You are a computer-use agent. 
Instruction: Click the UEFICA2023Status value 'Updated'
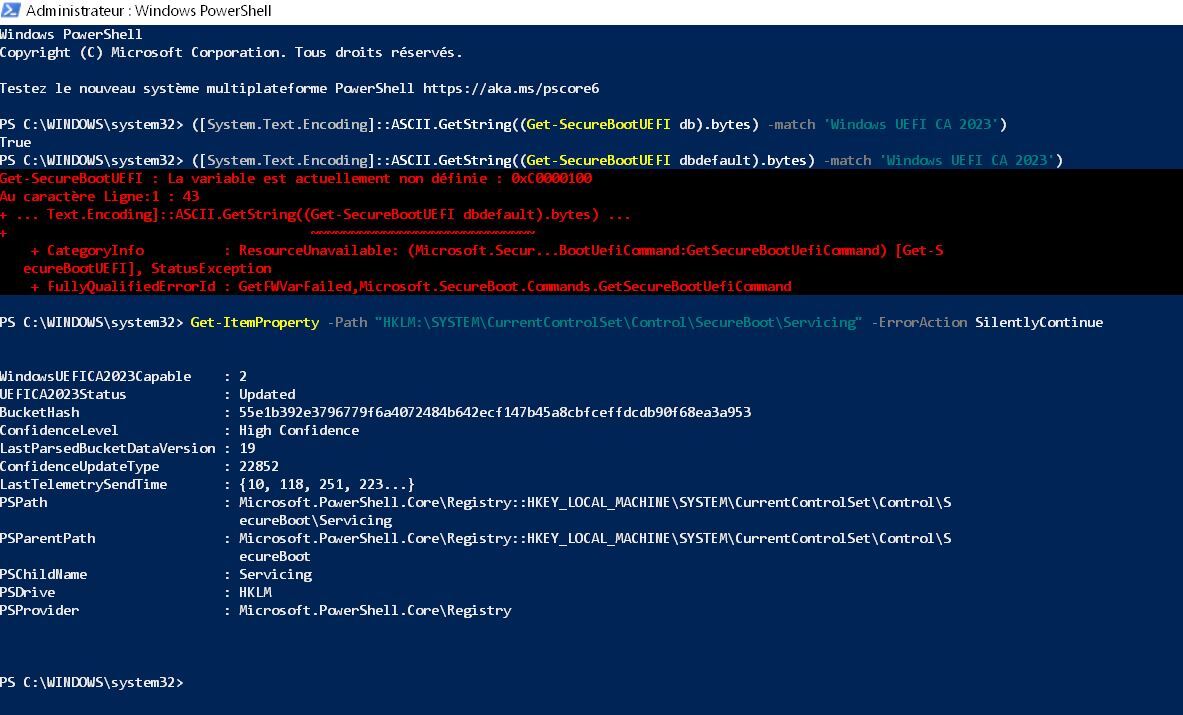click(x=267, y=394)
